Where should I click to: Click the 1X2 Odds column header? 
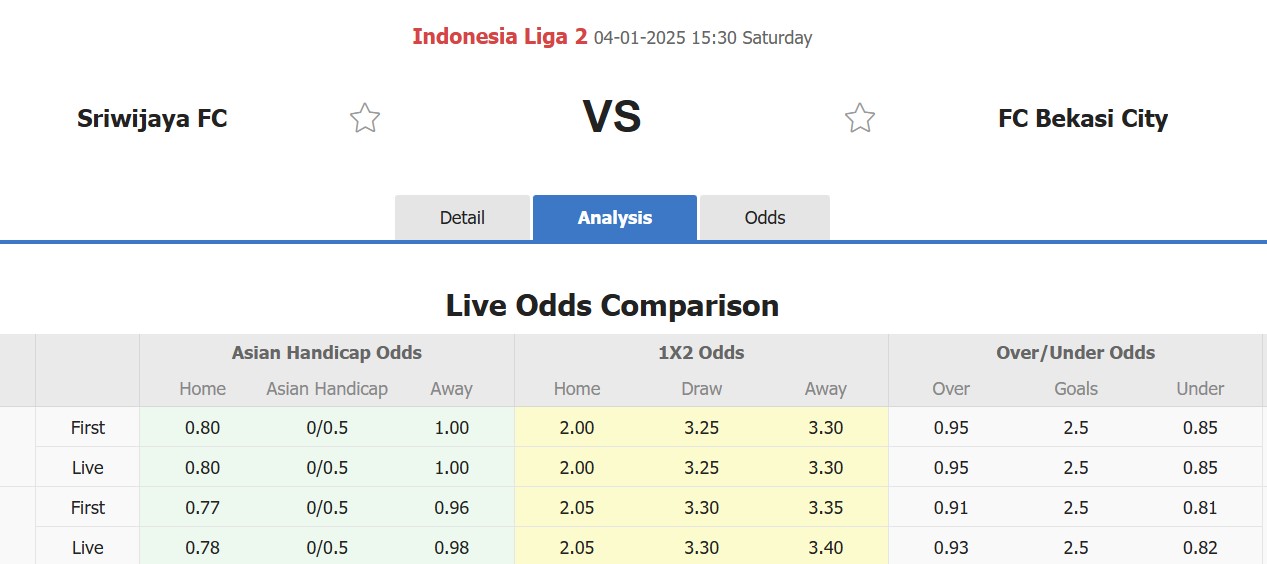pos(701,353)
